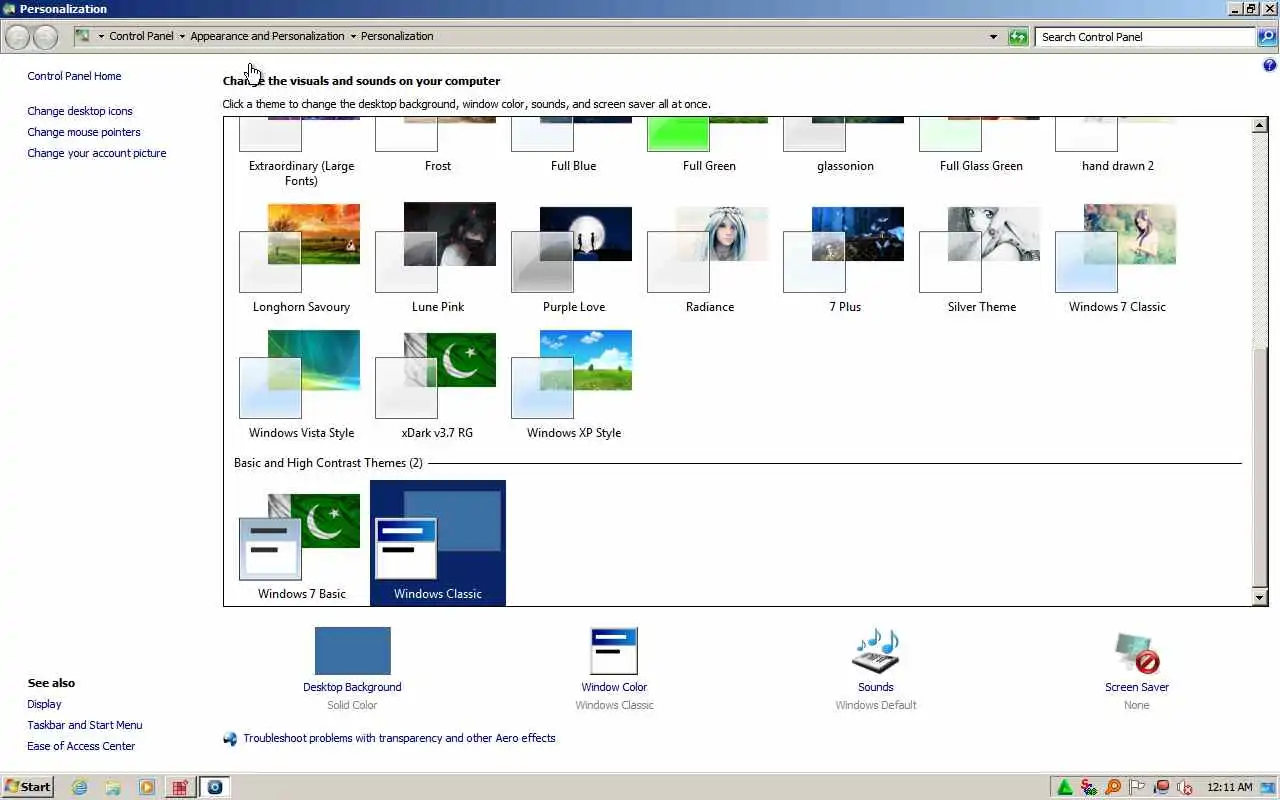Go back with the Back arrow button
Screen dimensions: 1280x800
[17, 37]
